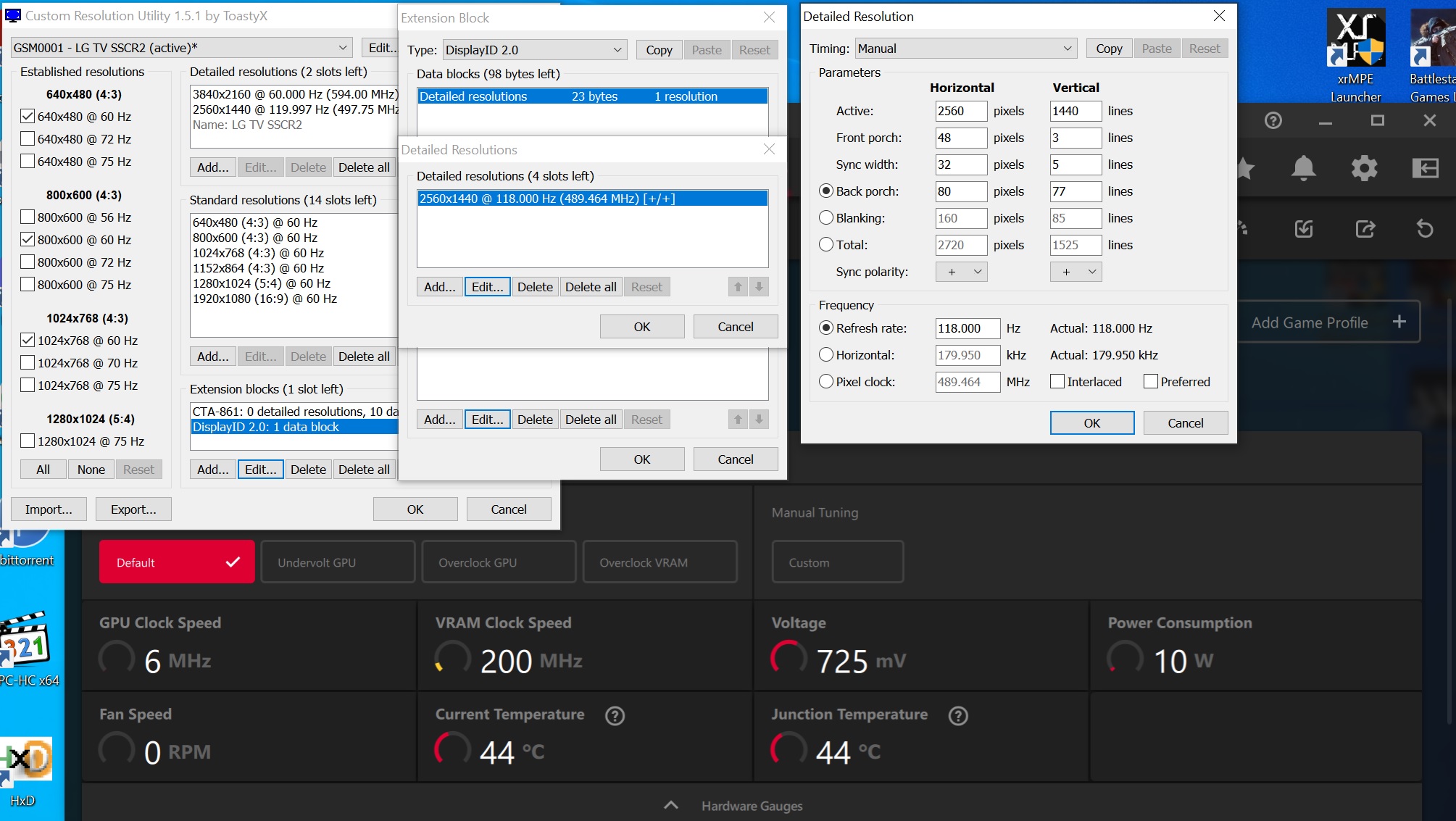Click Current Temperature help question mark
The width and height of the screenshot is (1456, 821).
(615, 716)
